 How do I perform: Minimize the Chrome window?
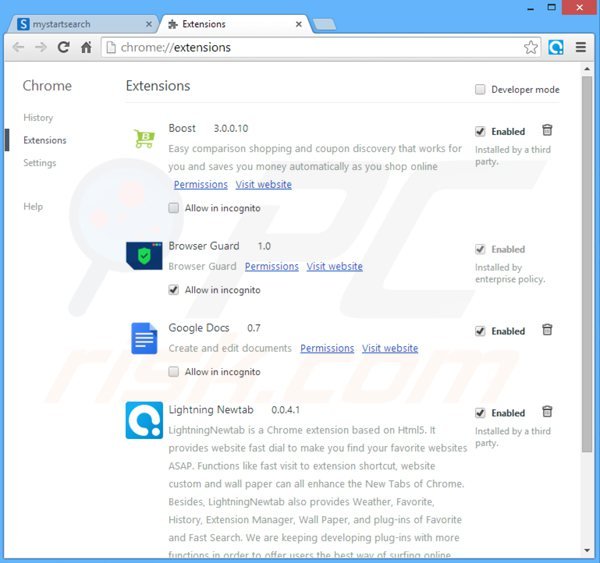[530, 8]
